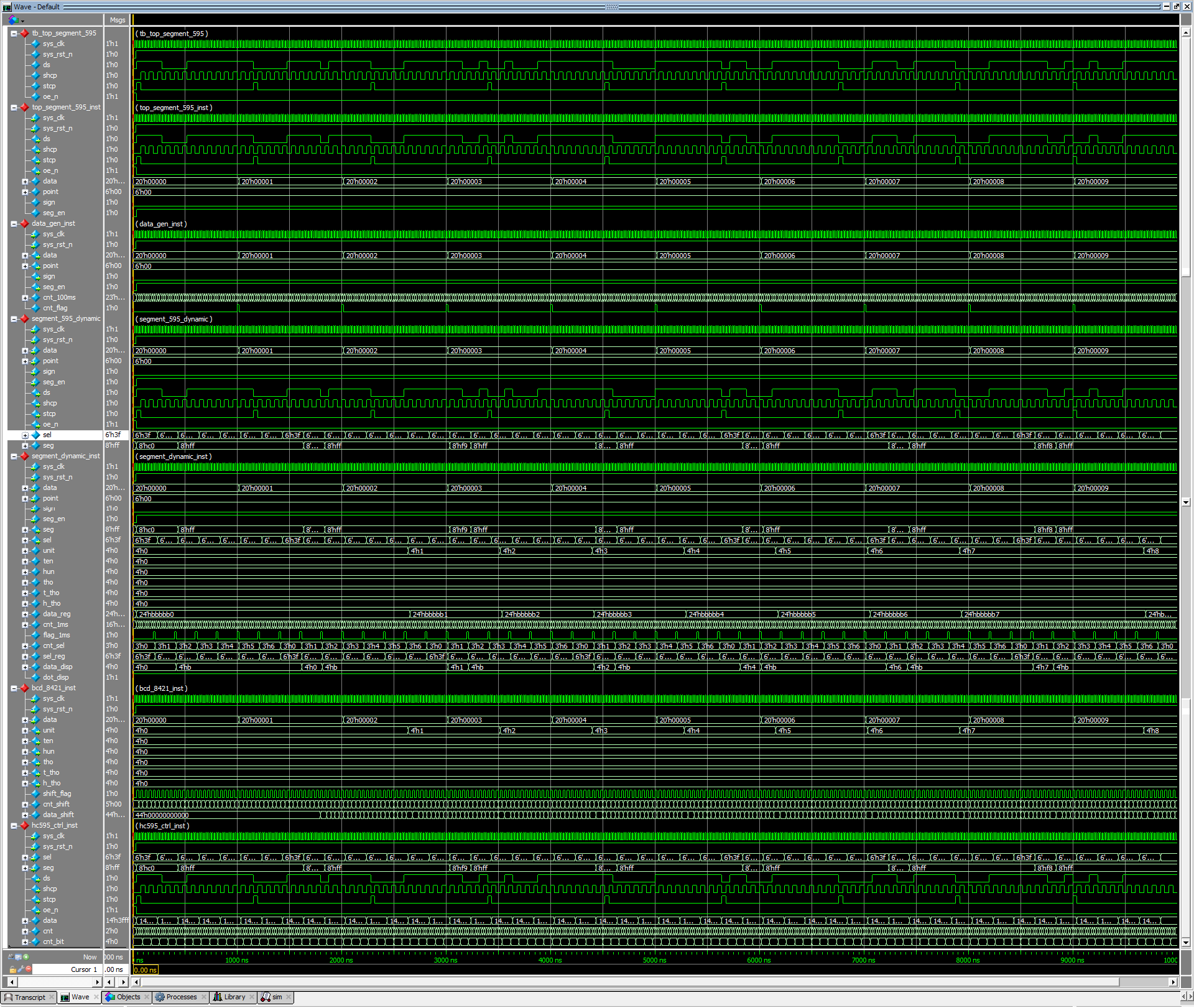
Task: Open the object format dropdown in header
Action: [x=23, y=21]
